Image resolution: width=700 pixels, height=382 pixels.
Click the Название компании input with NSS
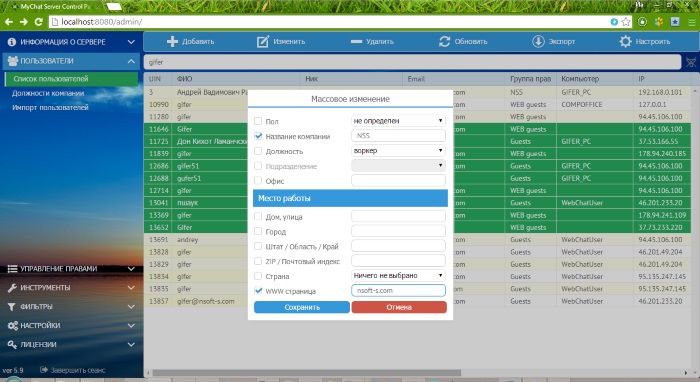tap(398, 136)
